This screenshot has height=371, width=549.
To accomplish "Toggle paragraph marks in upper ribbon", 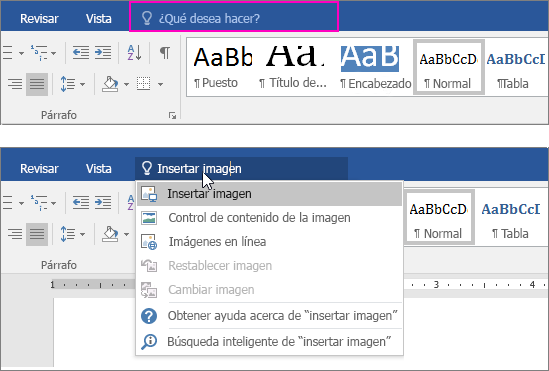I will pyautogui.click(x=165, y=53).
